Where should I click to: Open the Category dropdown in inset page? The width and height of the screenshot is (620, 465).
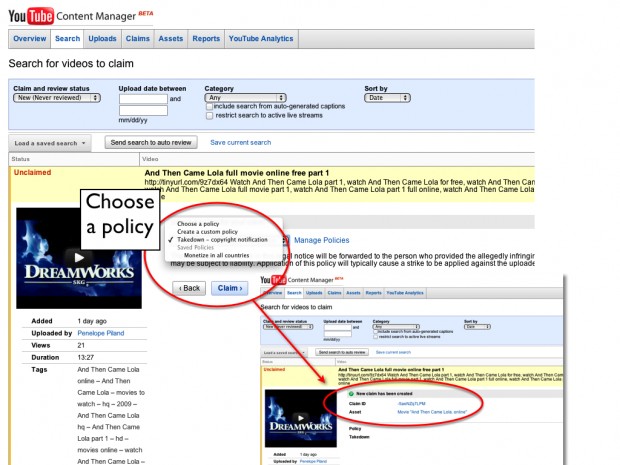click(x=396, y=327)
